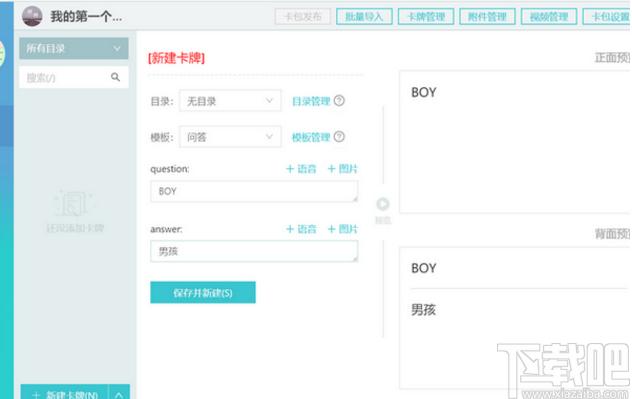The image size is (632, 399).
Task: Click the 保存并新建(S) button
Action: click(x=203, y=292)
